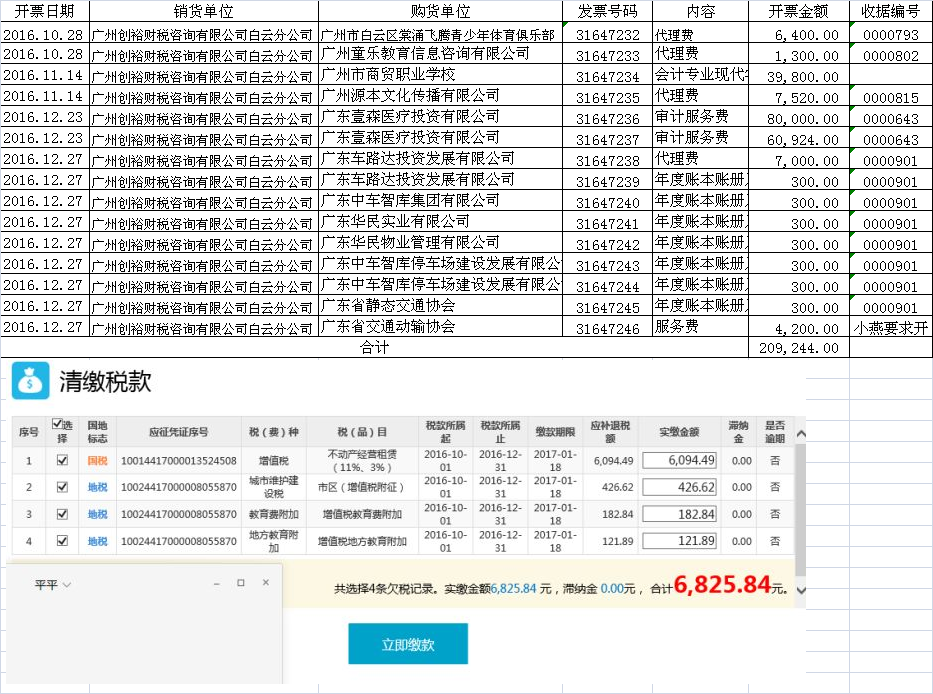The height and width of the screenshot is (694, 933).
Task: Click the 6,094.49 payment amount field
Action: coord(679,460)
